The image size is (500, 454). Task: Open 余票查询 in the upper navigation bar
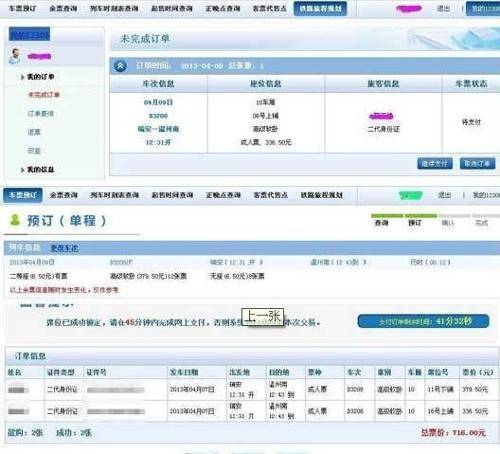click(x=63, y=8)
